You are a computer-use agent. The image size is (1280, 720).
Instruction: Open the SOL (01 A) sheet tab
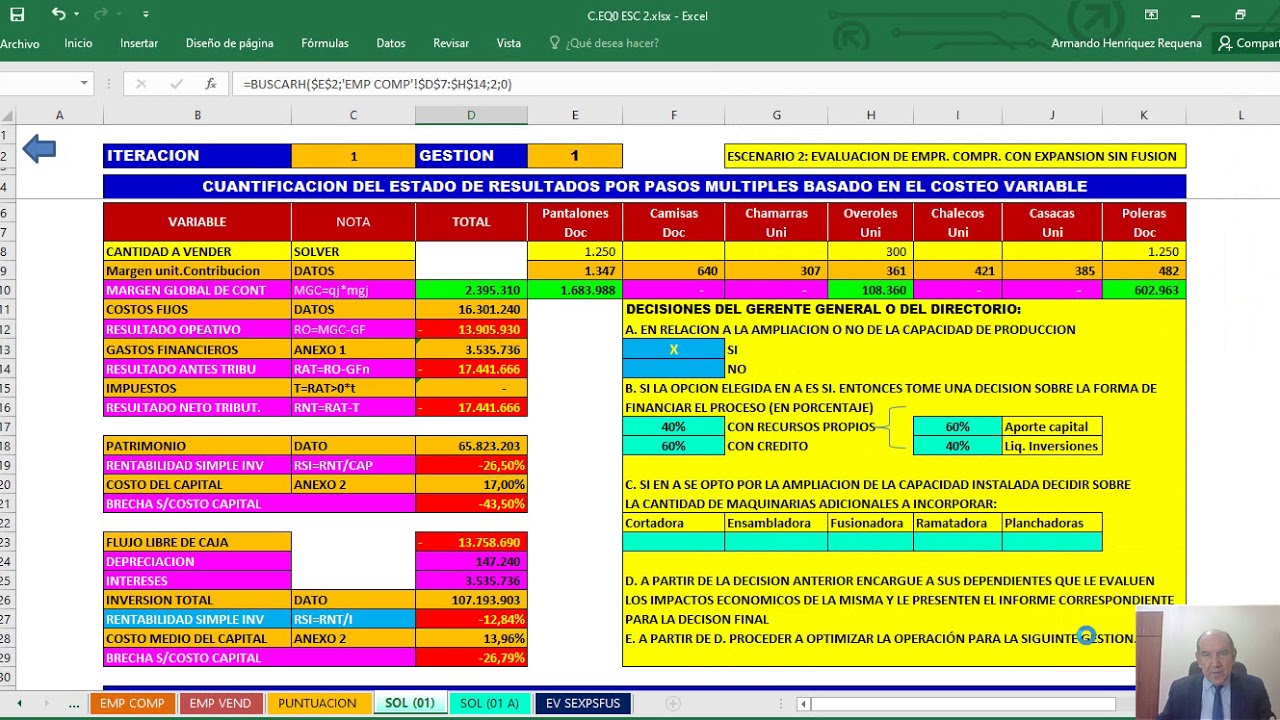489,703
